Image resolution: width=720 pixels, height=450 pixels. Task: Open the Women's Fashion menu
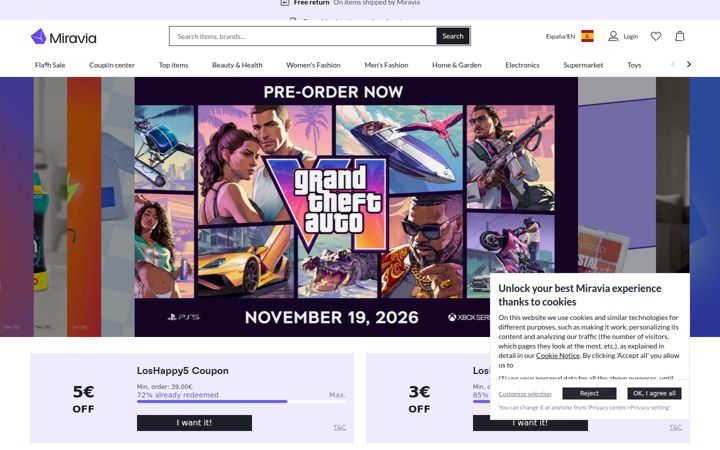click(313, 65)
